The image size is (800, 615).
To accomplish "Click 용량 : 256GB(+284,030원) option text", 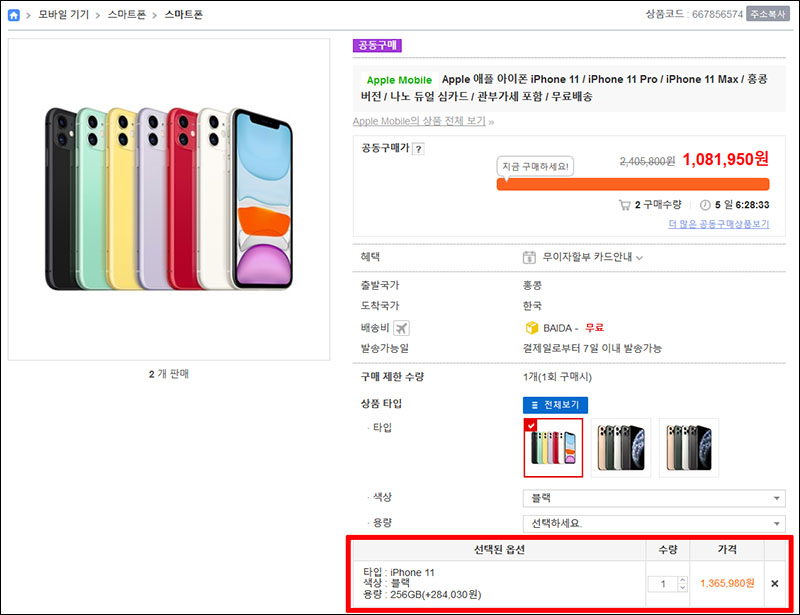I will click(x=422, y=595).
